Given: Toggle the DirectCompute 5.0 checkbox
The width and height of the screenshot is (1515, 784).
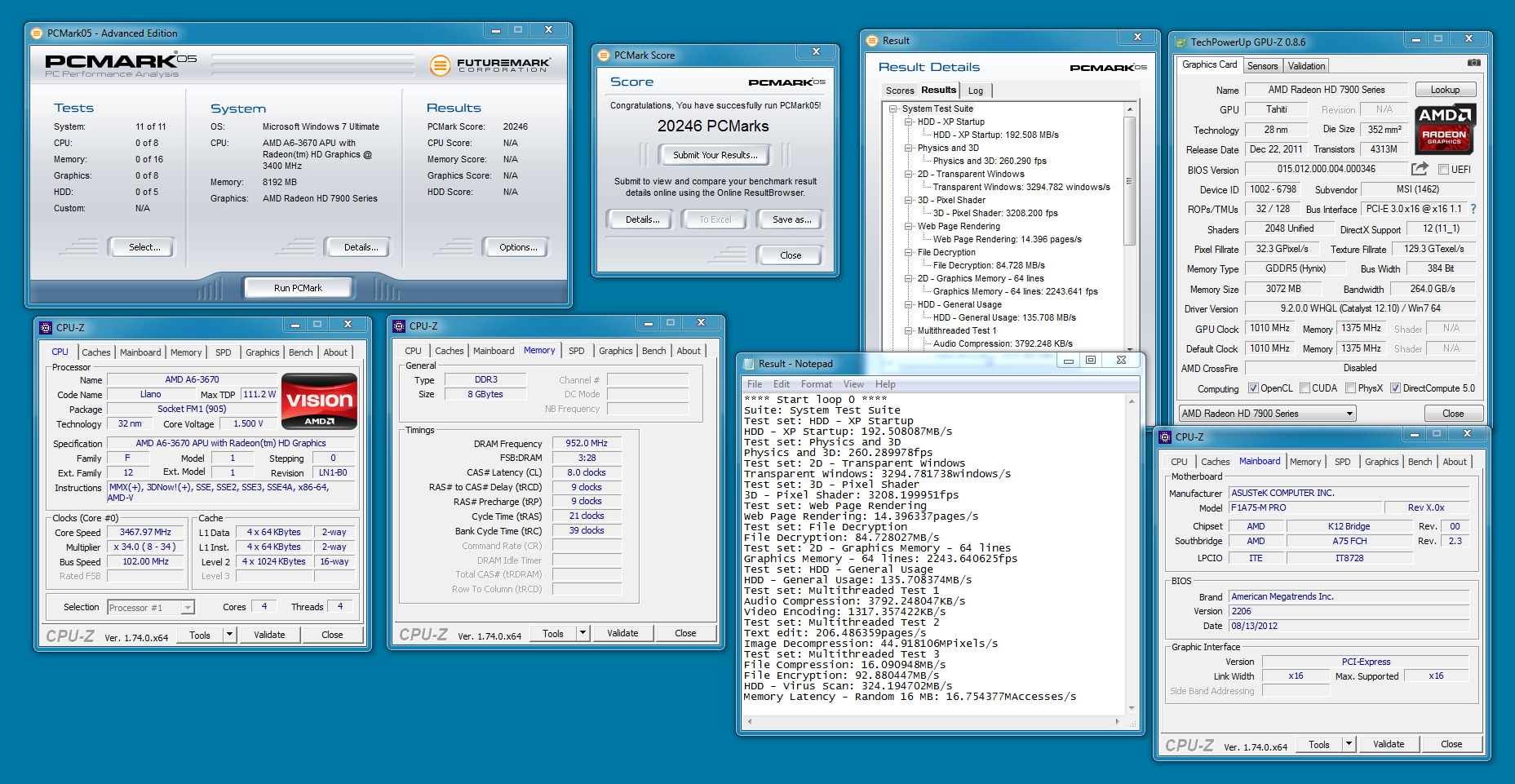Looking at the screenshot, I should 1396,388.
